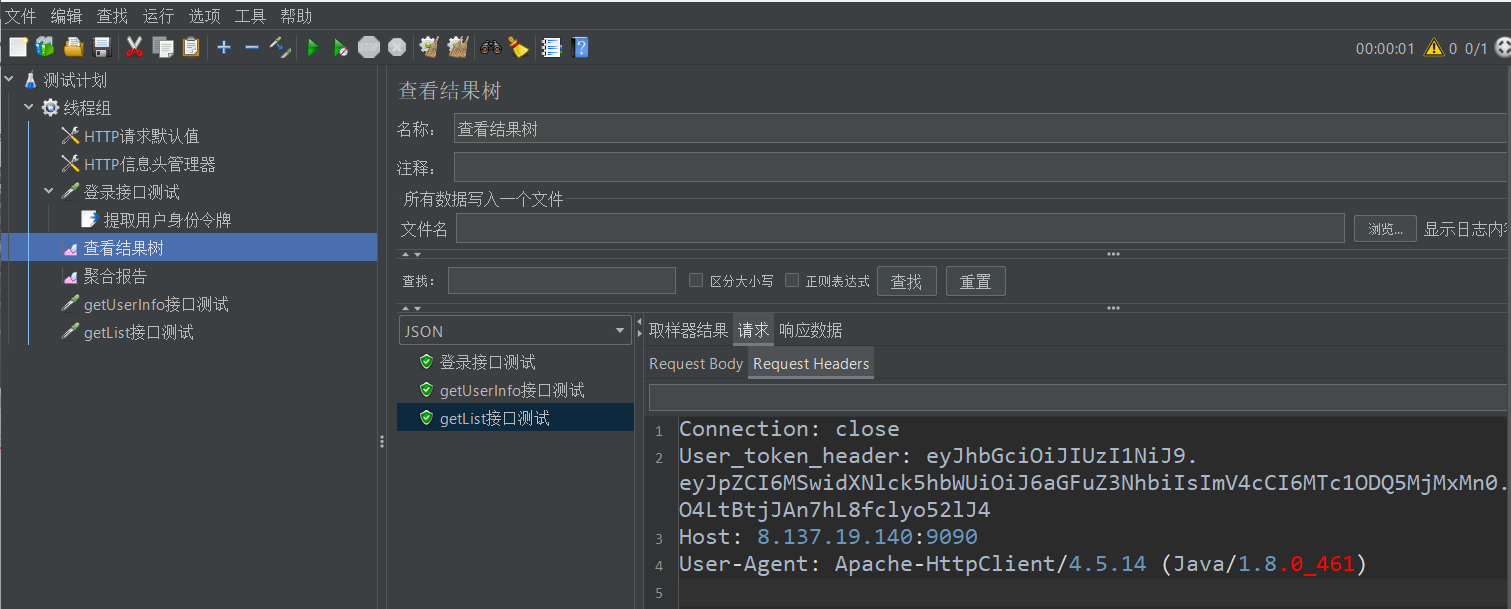Click the 重置 button
The image size is (1511, 609).
(976, 281)
